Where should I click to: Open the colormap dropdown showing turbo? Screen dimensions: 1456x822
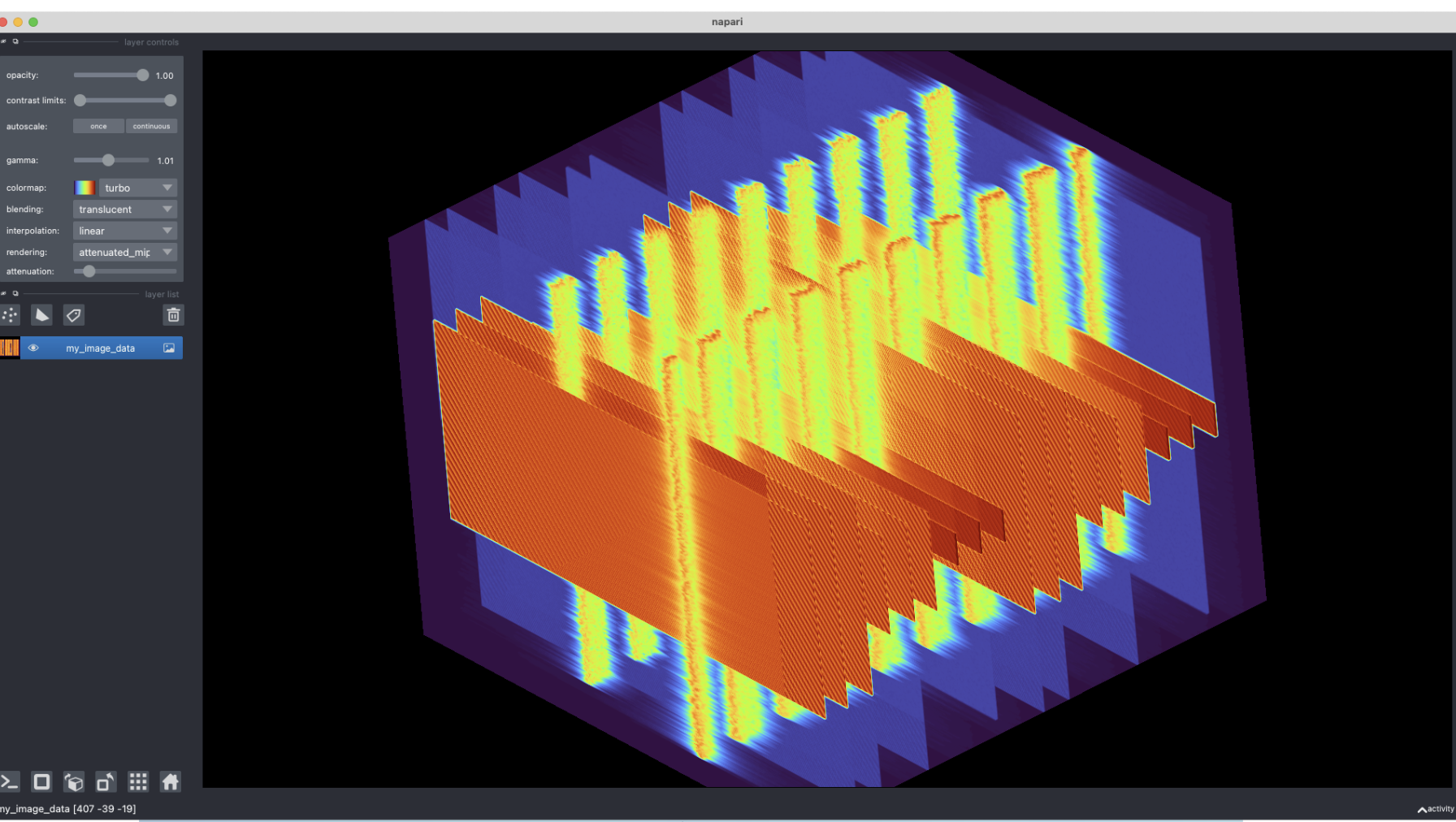[x=138, y=188]
